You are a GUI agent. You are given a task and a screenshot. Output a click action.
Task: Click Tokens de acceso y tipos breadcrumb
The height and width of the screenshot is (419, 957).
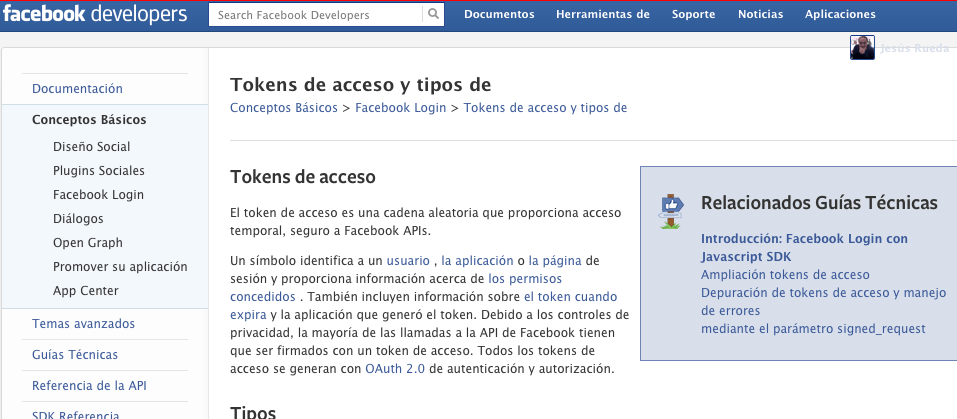coord(545,108)
